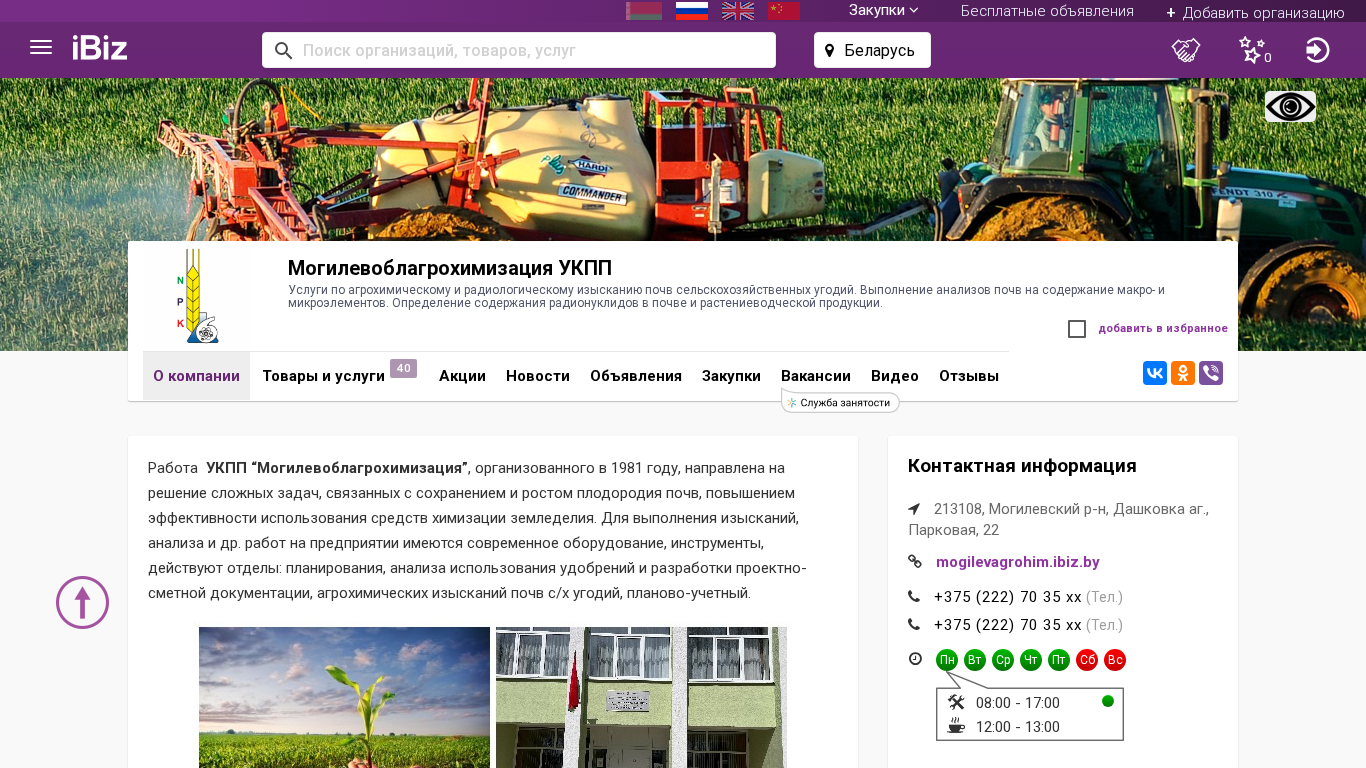Screen dimensions: 1366x768
Task: Click the clock working-hours icon
Action: [915, 659]
